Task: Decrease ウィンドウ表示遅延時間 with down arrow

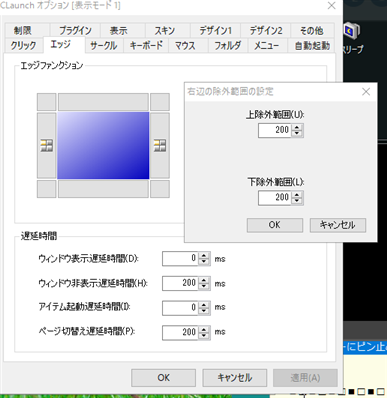Action: (x=204, y=262)
